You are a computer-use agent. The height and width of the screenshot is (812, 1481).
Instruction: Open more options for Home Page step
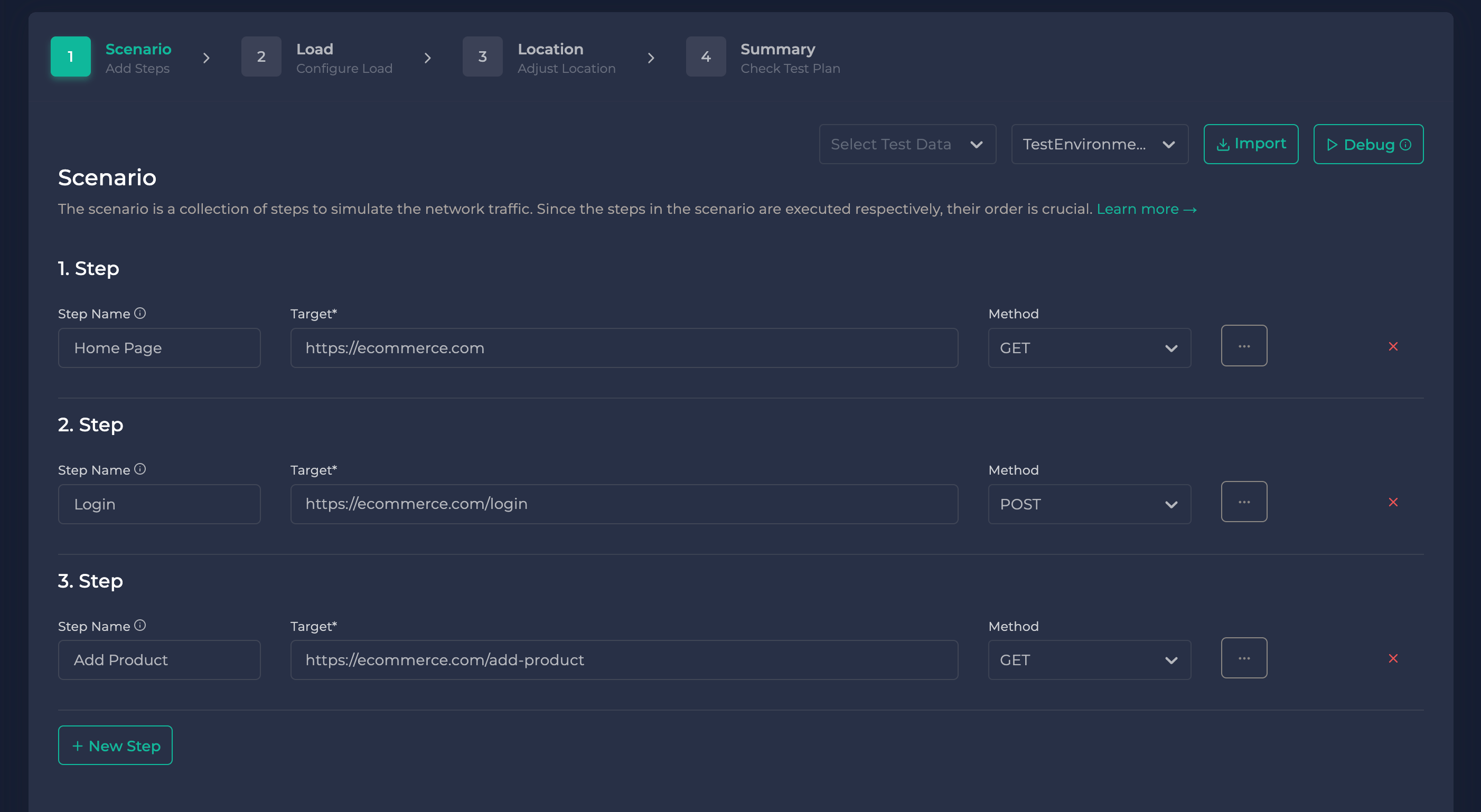[1243, 346]
